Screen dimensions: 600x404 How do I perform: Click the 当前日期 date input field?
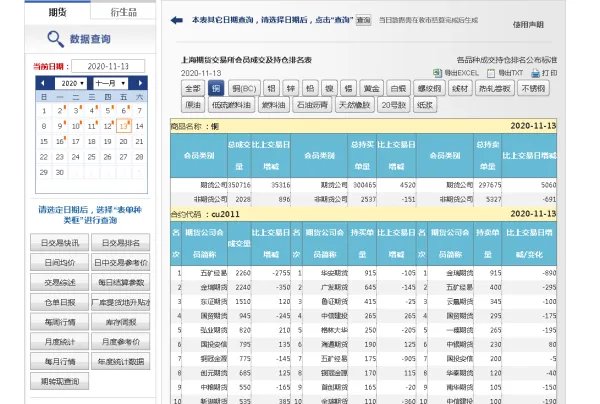[x=108, y=66]
